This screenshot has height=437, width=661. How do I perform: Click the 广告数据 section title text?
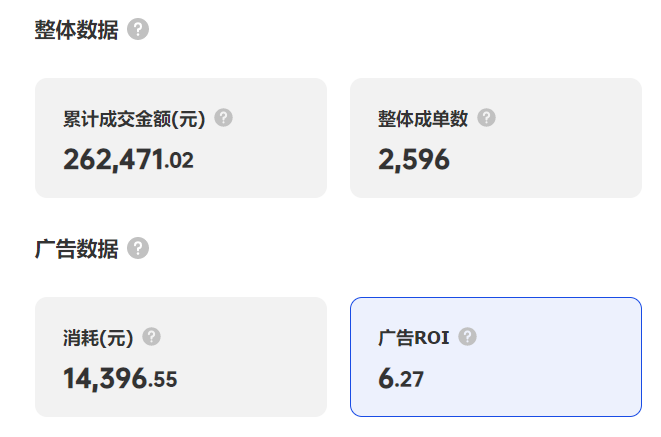coord(76,249)
